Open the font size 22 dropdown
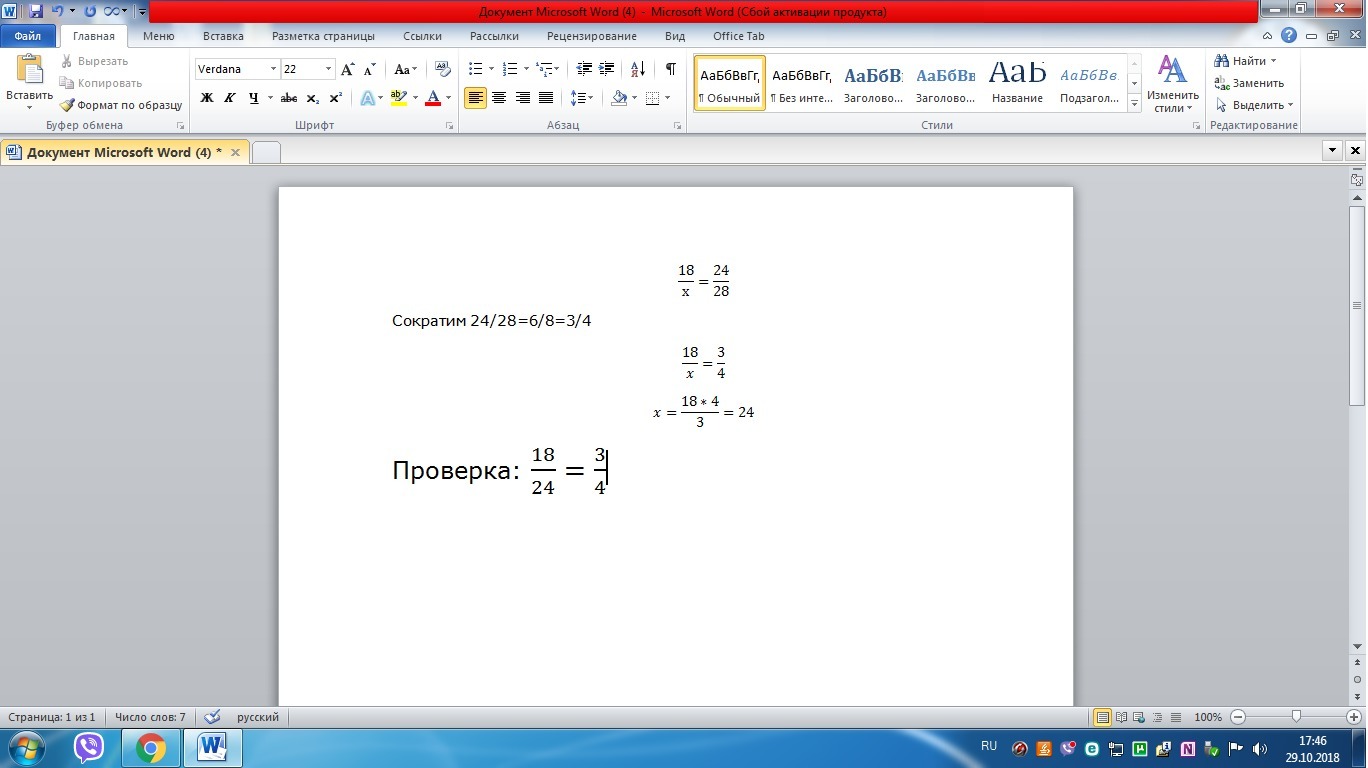 click(x=328, y=69)
